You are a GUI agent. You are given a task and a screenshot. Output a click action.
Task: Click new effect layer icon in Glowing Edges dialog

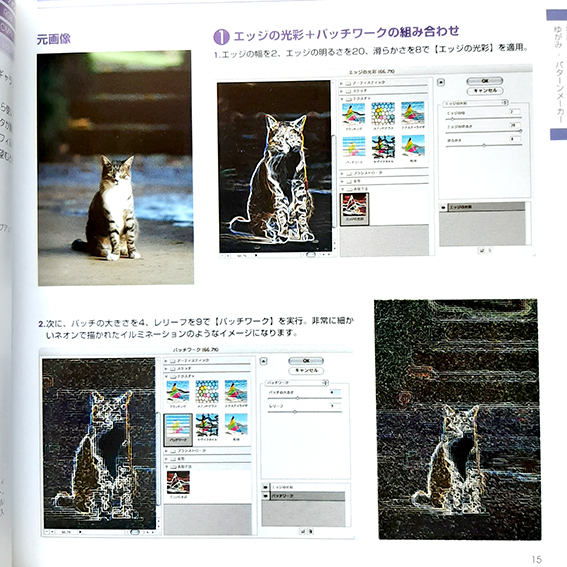[x=481, y=250]
